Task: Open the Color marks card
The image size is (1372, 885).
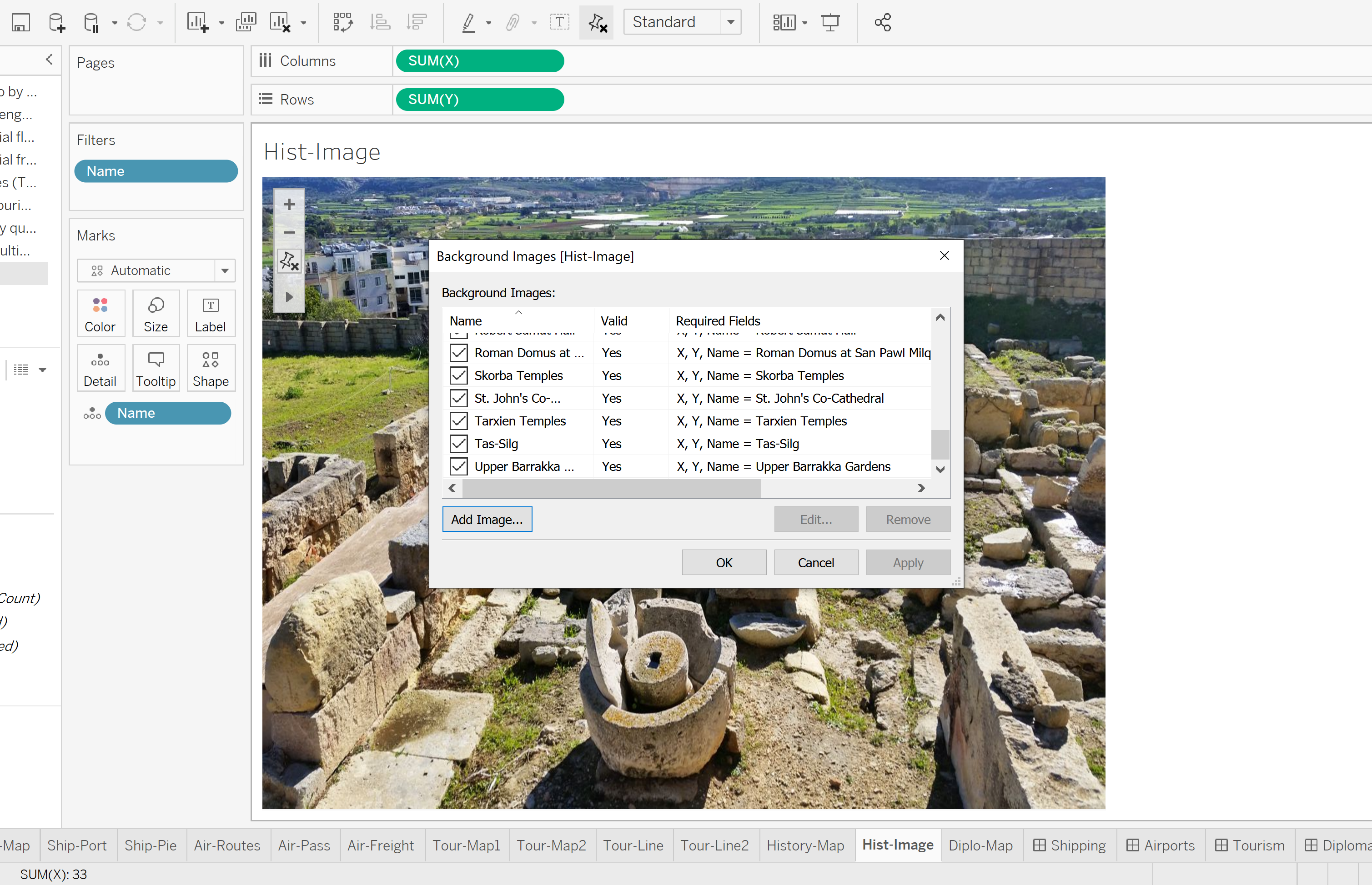Action: point(100,314)
